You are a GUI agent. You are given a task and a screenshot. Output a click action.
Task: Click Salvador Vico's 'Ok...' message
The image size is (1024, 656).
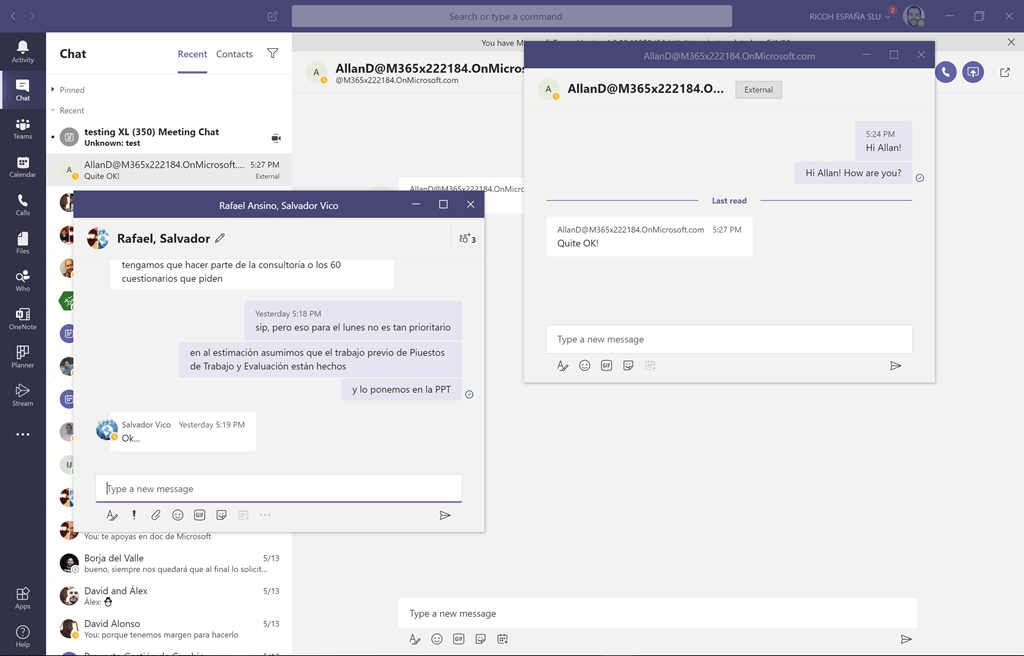(183, 431)
